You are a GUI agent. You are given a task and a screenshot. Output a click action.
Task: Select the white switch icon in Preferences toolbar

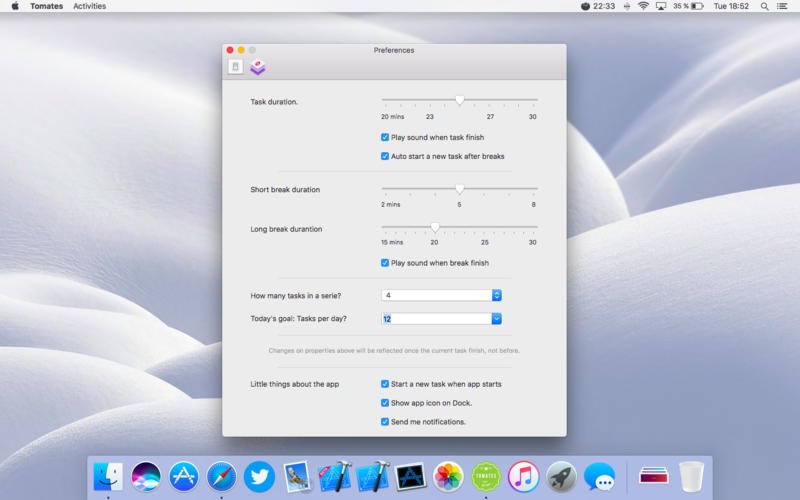point(236,67)
